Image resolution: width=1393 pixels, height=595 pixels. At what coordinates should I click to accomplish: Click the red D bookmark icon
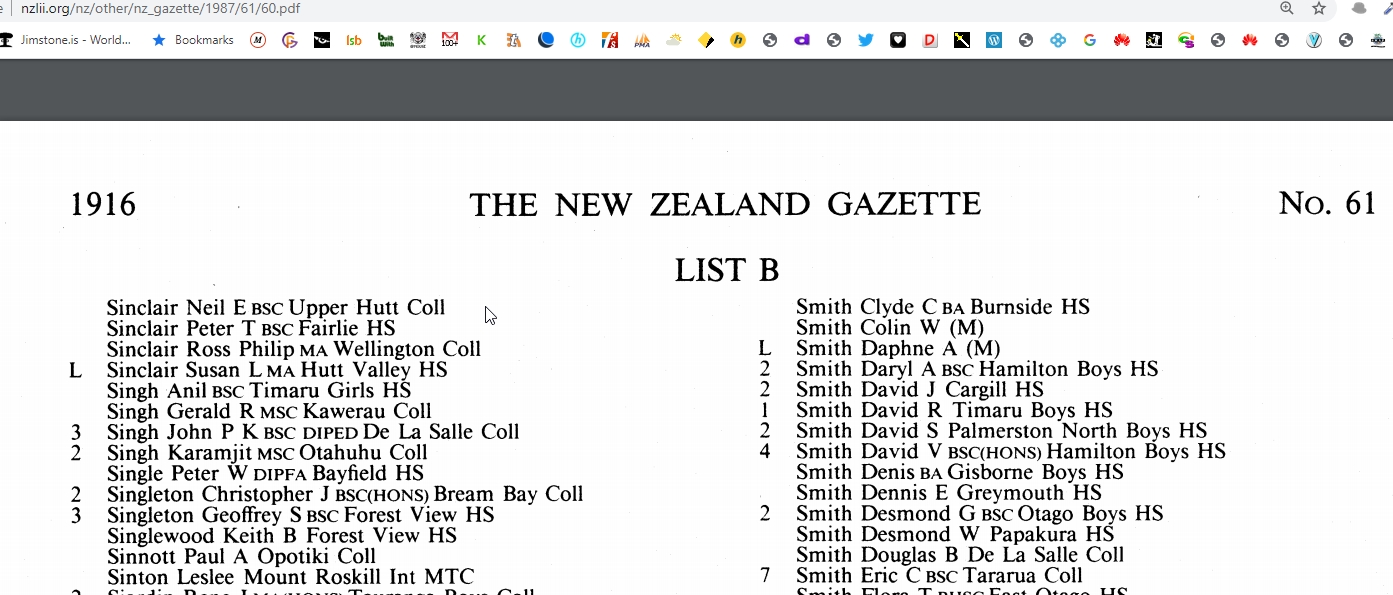(930, 40)
